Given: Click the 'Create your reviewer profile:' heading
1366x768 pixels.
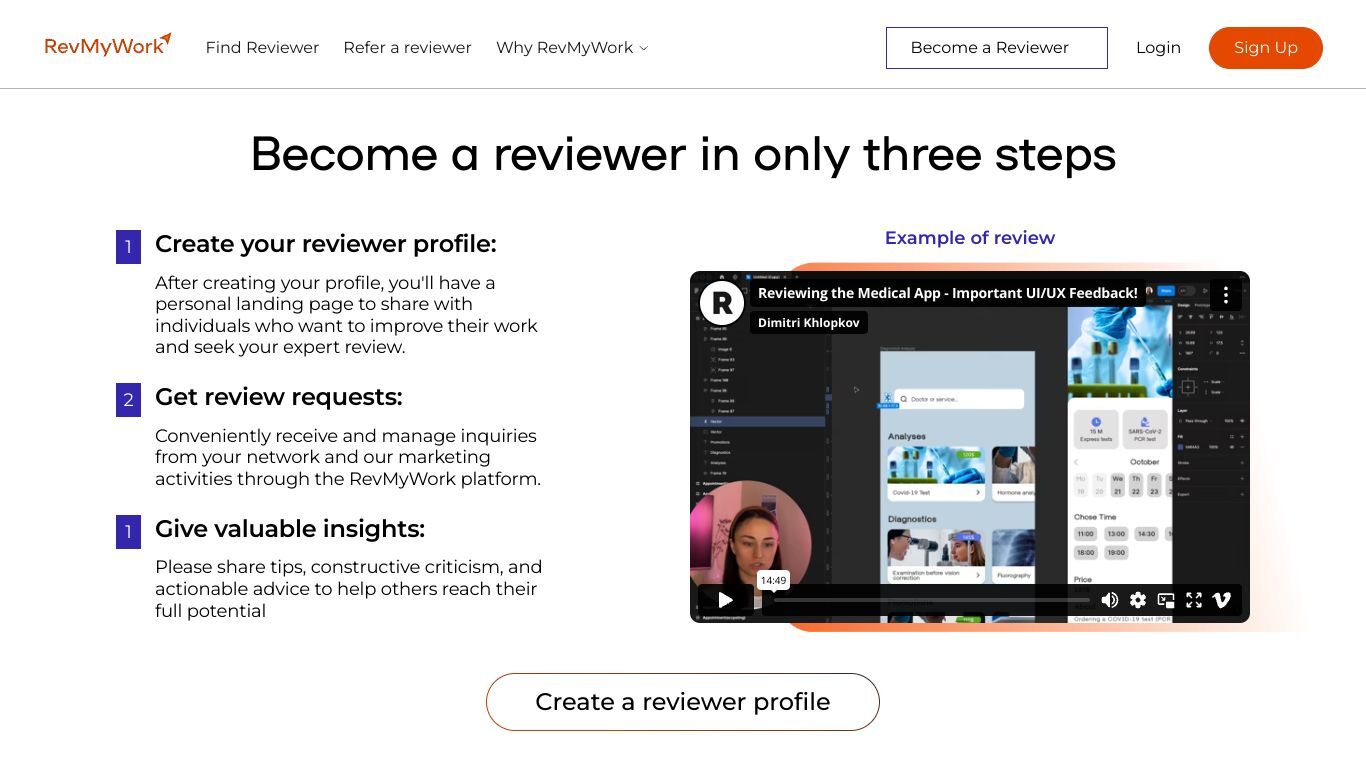Looking at the screenshot, I should (x=326, y=244).
